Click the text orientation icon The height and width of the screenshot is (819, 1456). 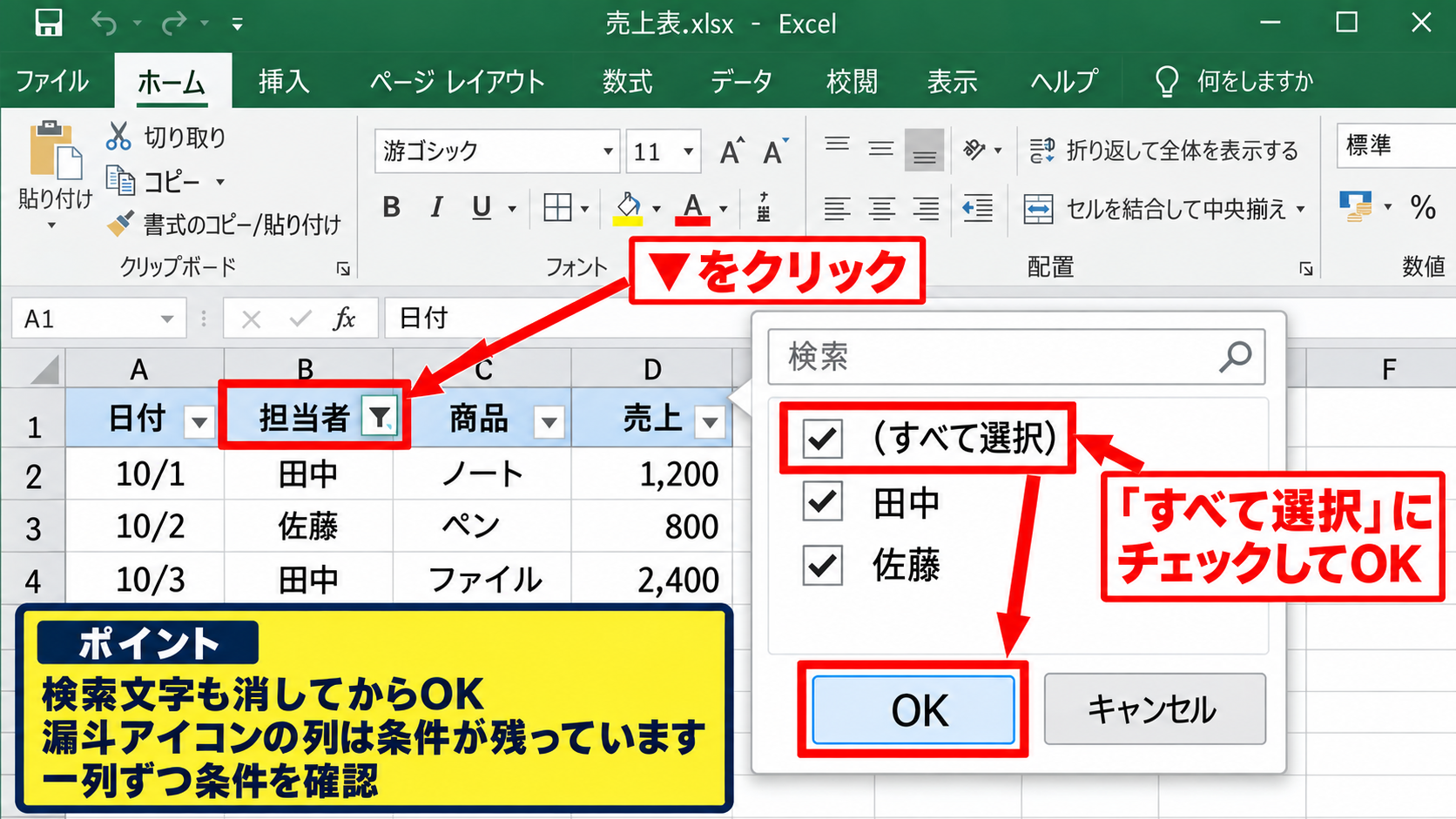[x=974, y=150]
